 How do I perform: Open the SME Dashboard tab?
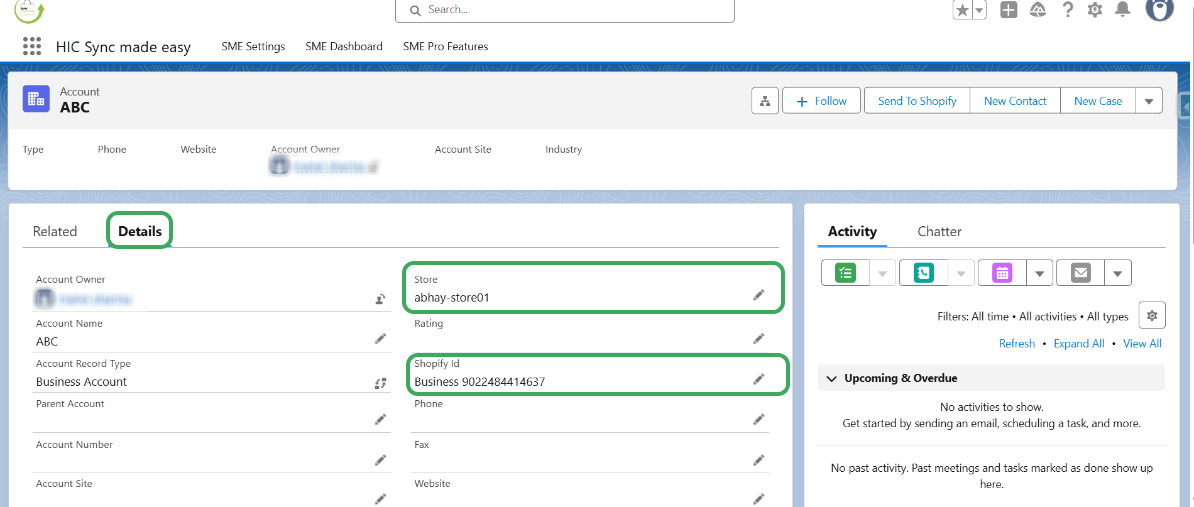(343, 46)
